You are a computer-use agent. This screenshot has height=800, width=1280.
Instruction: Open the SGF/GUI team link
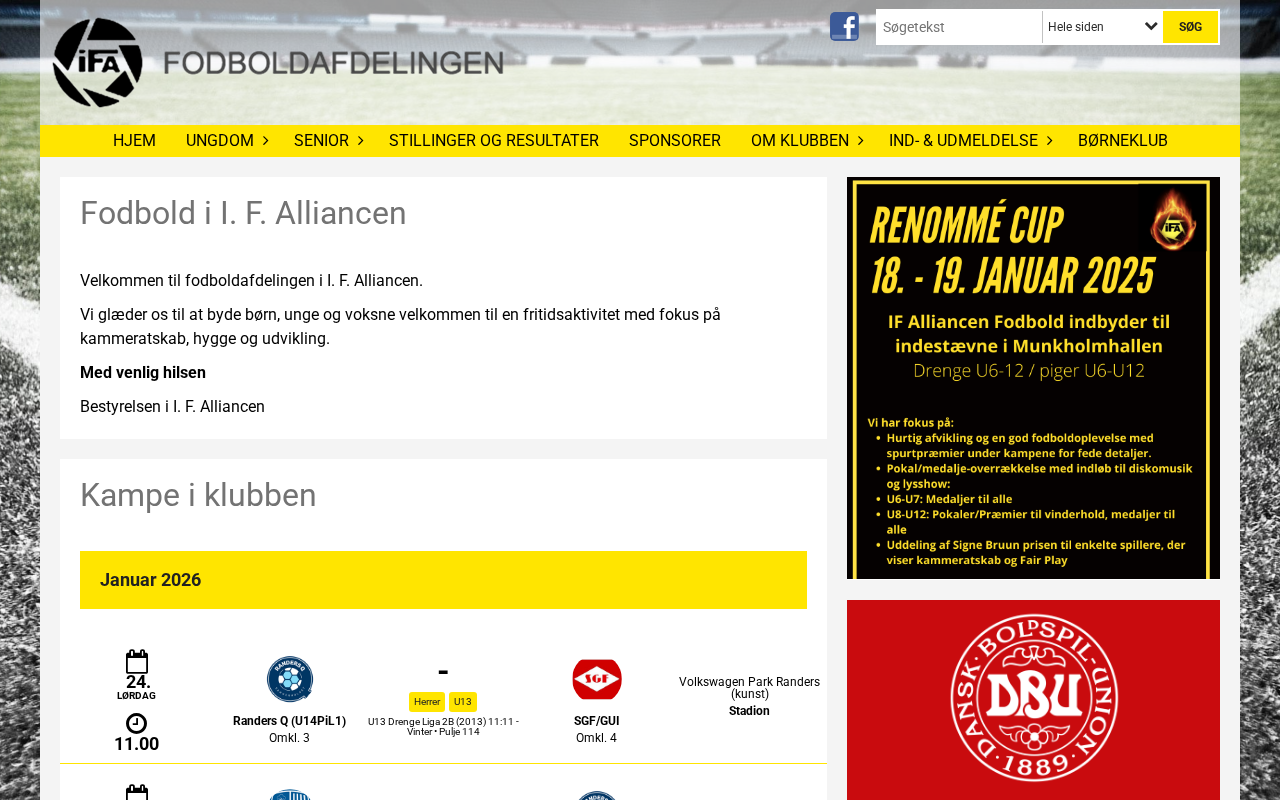(x=597, y=721)
